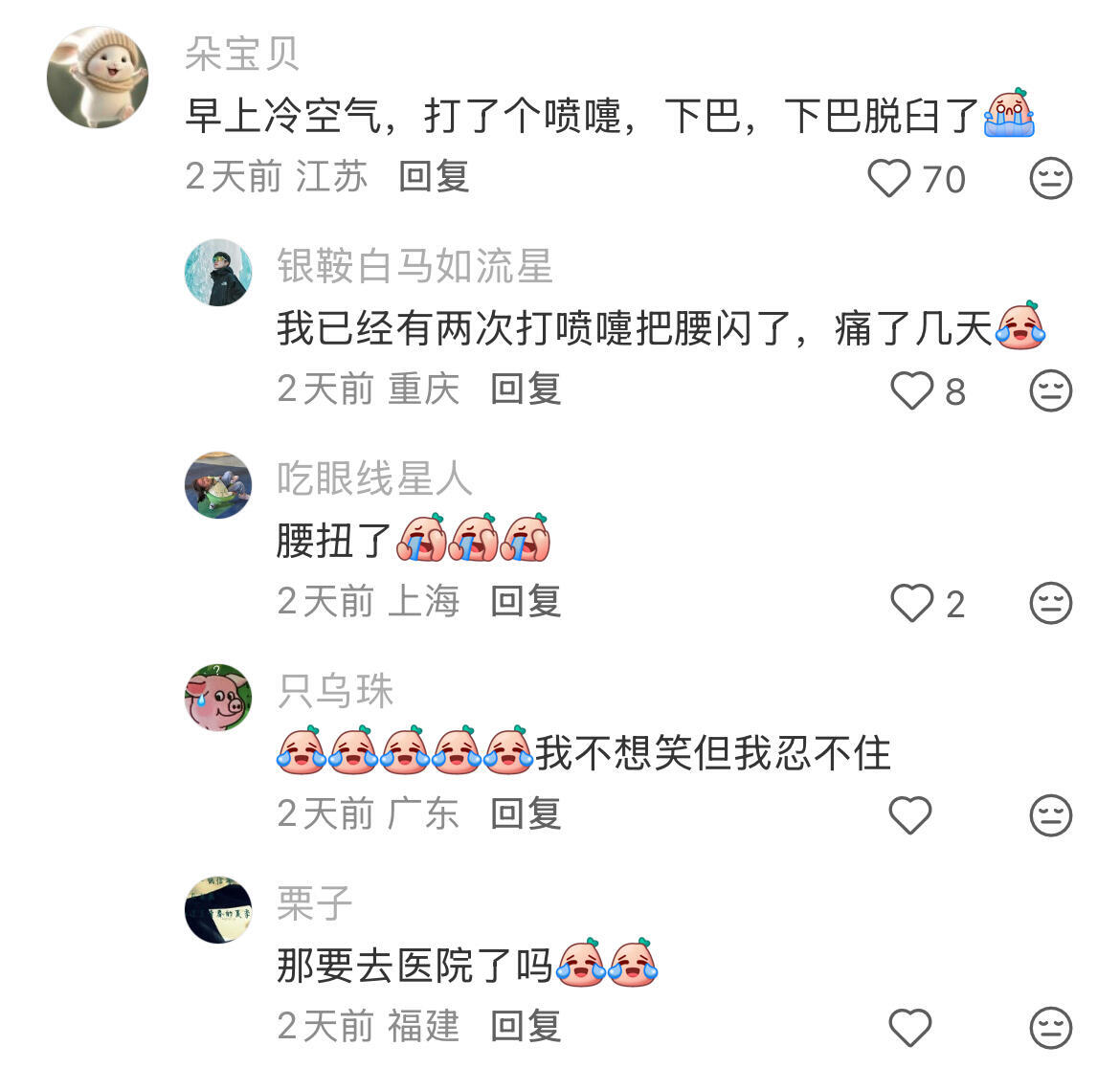Reply to 银鞍白马如流星's comment
Viewport: 1120px width, 1068px height.
point(526,389)
